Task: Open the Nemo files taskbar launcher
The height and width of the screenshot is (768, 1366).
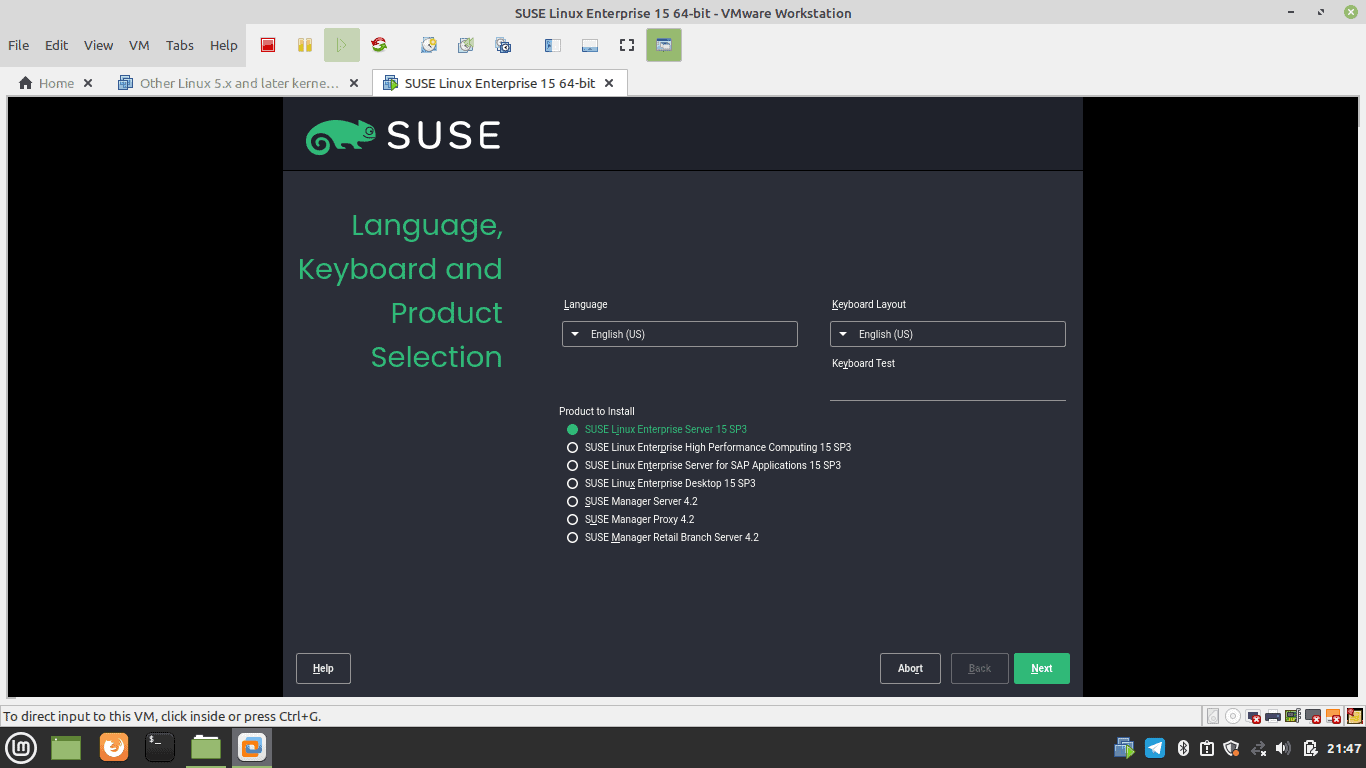Action: click(206, 747)
